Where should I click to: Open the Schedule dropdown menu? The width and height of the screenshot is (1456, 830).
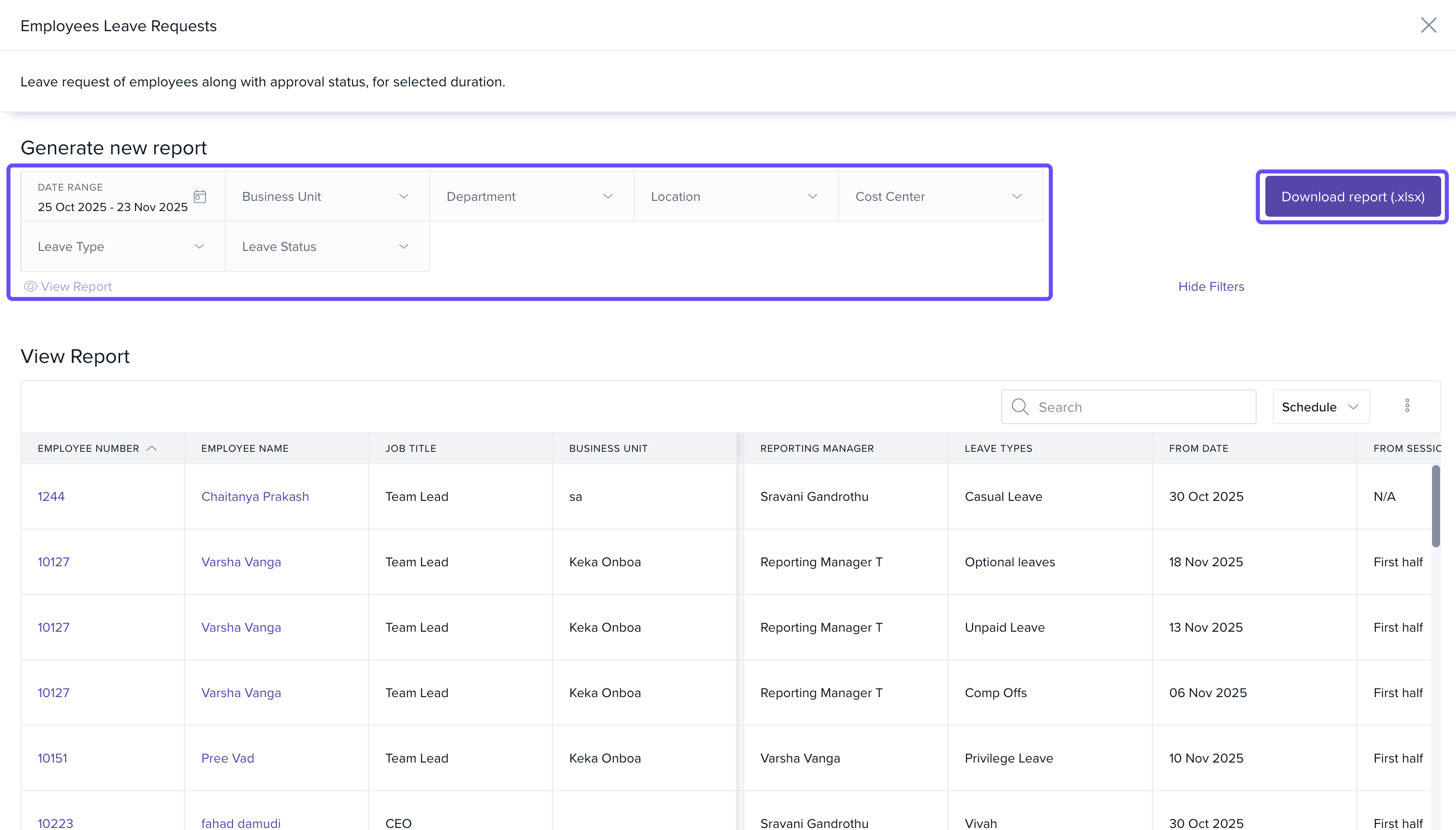pyautogui.click(x=1321, y=407)
